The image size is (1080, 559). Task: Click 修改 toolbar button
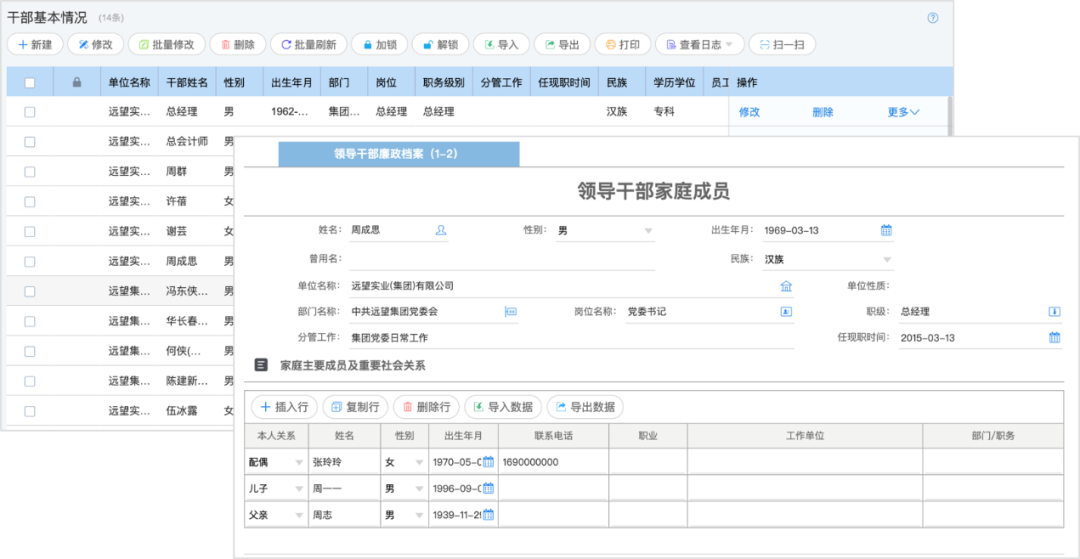(x=95, y=44)
